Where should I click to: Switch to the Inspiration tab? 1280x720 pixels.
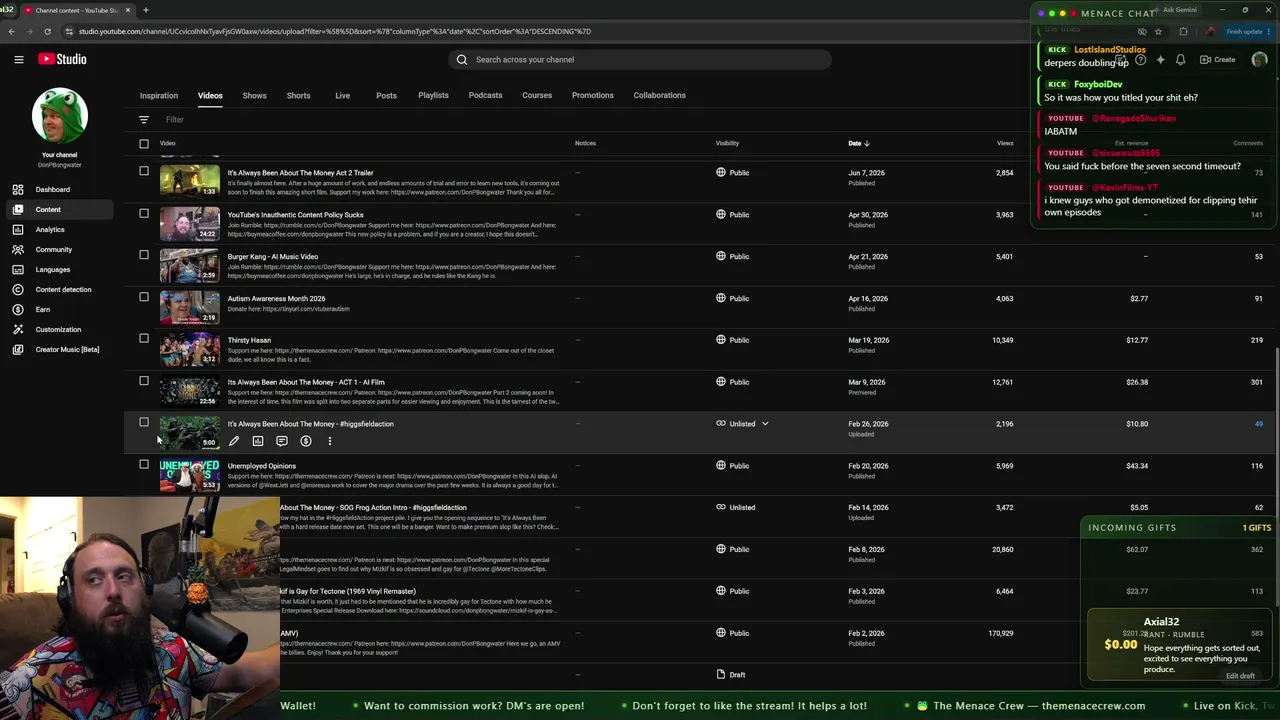pyautogui.click(x=158, y=95)
